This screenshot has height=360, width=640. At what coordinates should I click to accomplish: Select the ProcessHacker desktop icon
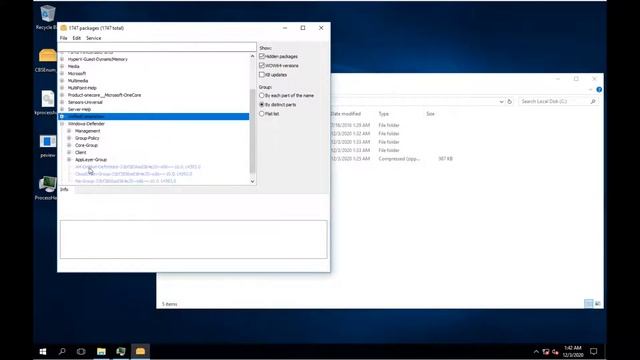pyautogui.click(x=48, y=184)
